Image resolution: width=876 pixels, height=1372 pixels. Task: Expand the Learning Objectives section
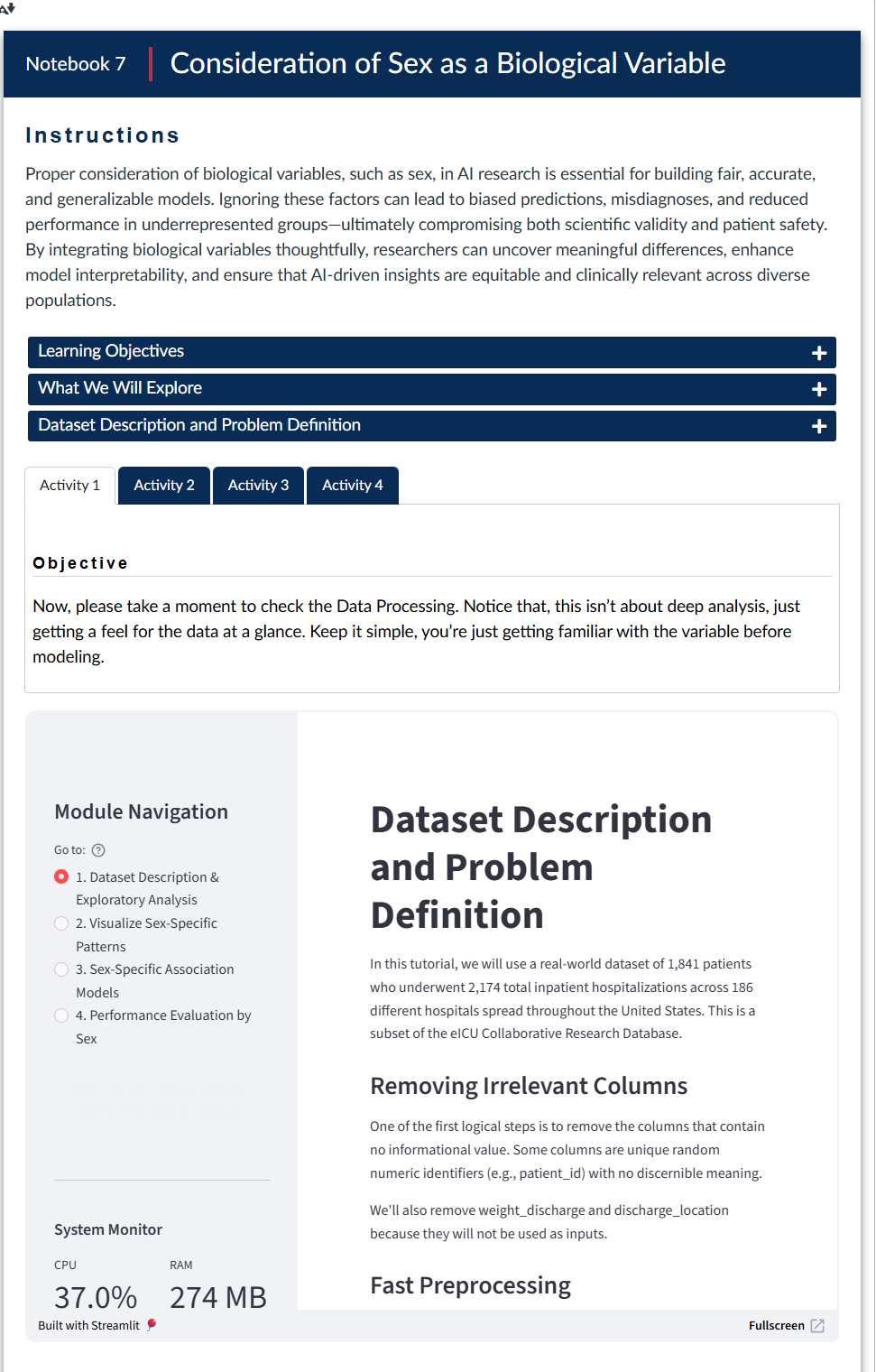[432, 352]
